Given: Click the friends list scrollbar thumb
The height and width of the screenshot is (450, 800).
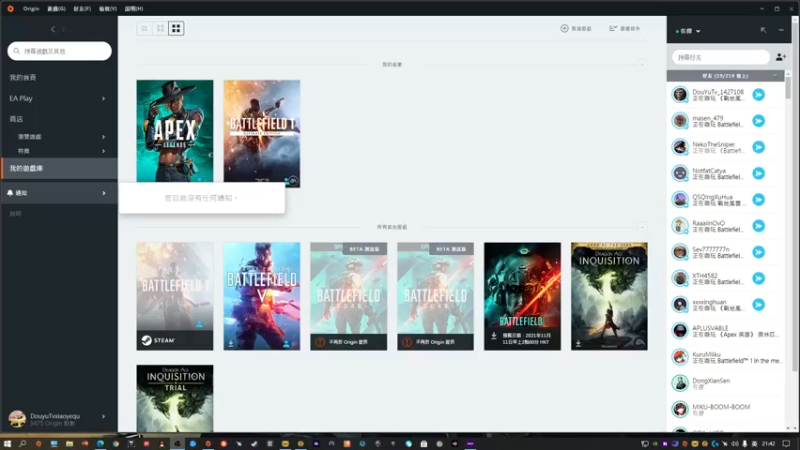Looking at the screenshot, I should pos(788,88).
